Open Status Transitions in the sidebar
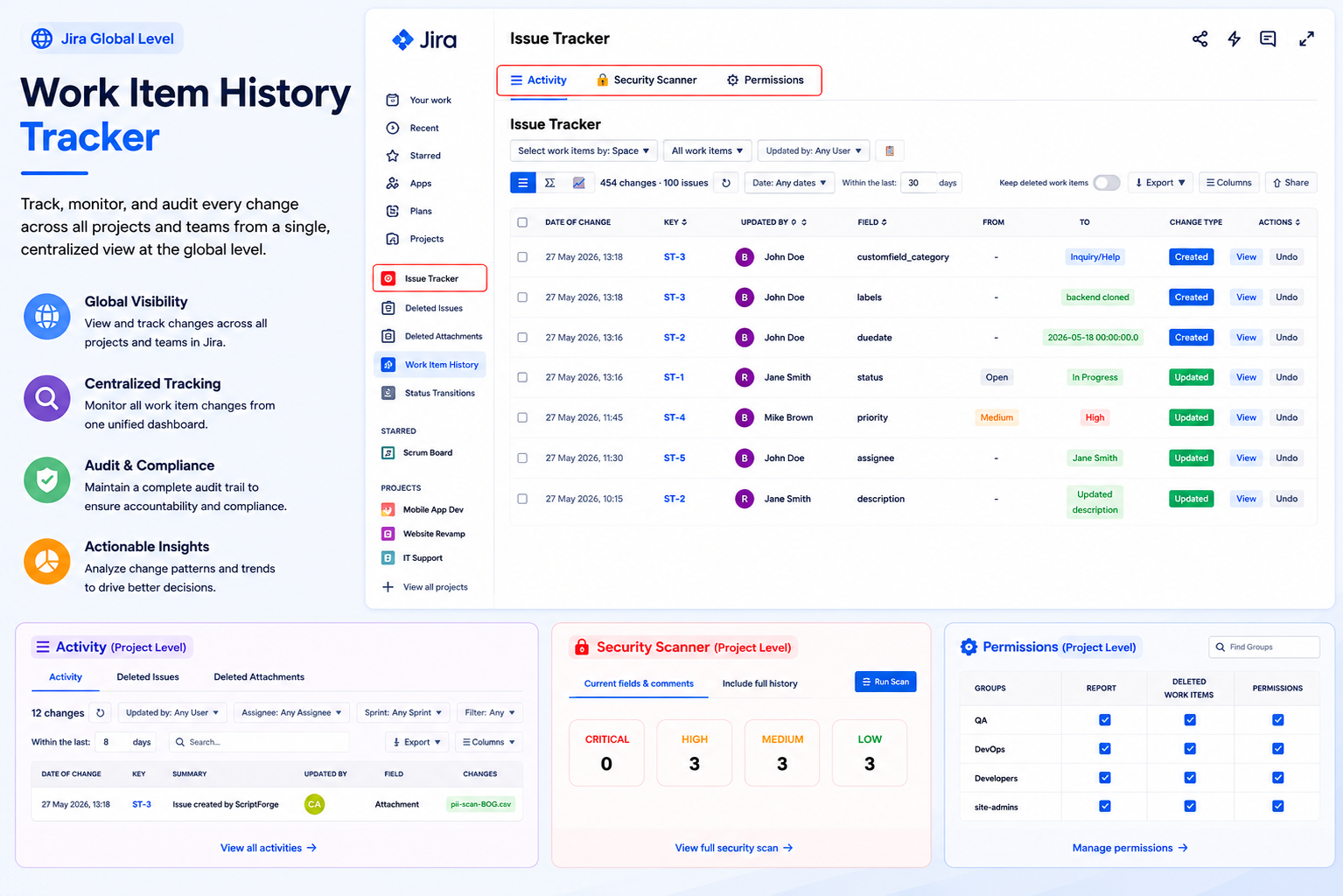This screenshot has height=896, width=1343. (439, 393)
